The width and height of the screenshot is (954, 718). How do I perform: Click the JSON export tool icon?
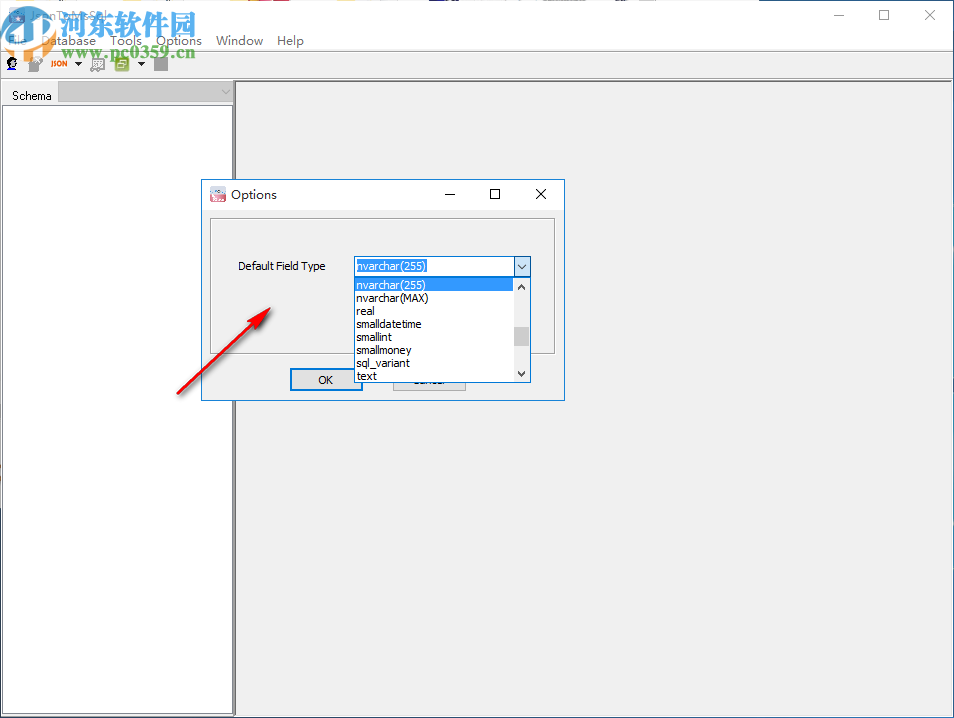point(58,63)
